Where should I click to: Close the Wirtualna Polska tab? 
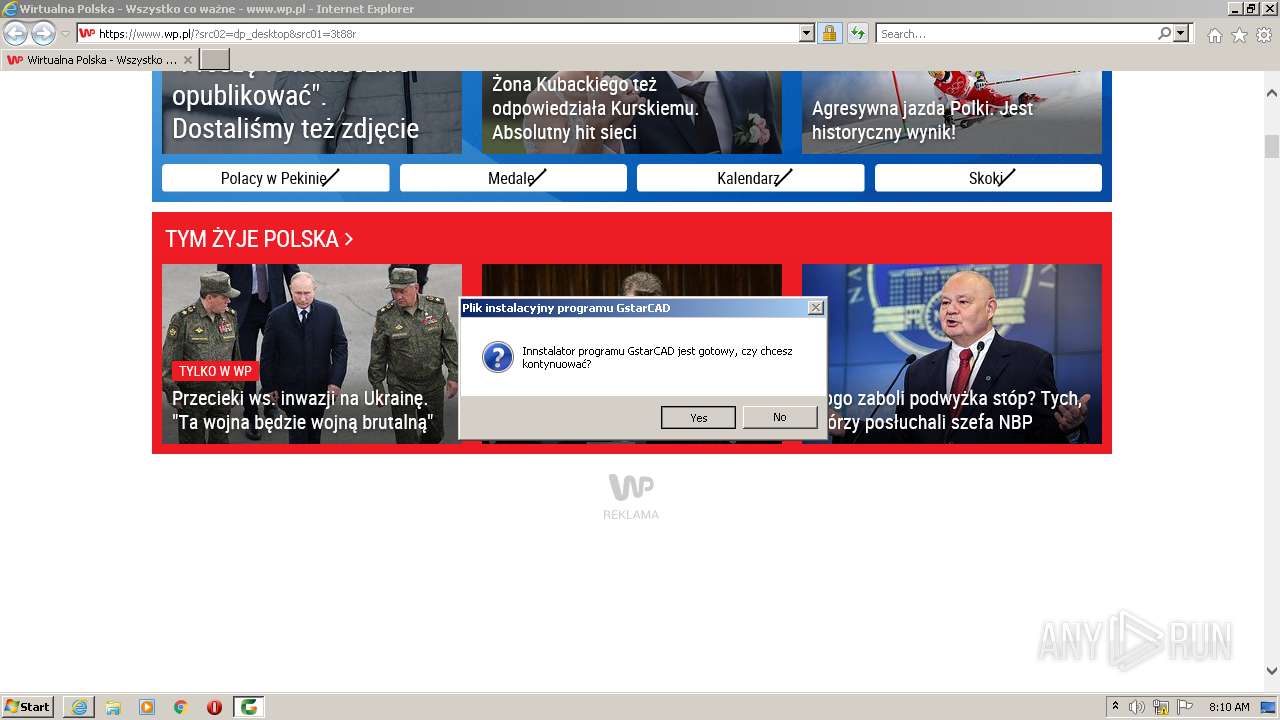(188, 60)
